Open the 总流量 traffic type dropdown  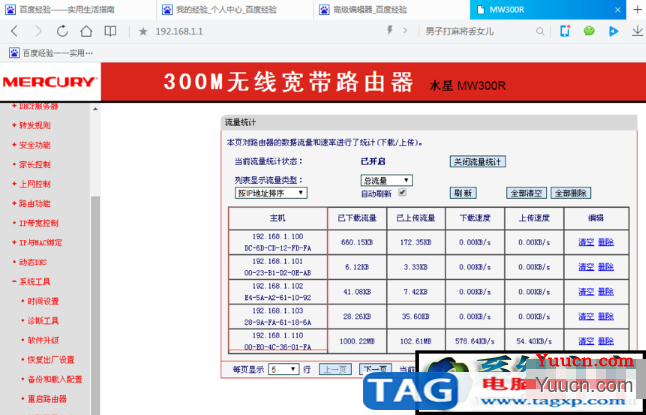click(x=386, y=181)
